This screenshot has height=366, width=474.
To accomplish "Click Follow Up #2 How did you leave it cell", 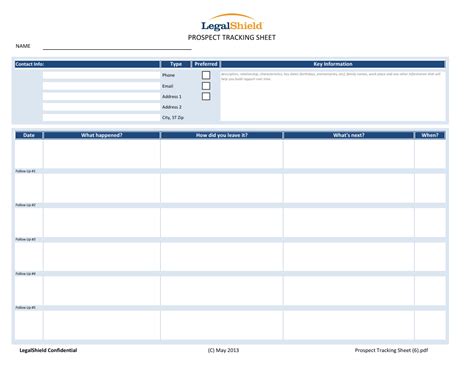I will tap(222, 223).
